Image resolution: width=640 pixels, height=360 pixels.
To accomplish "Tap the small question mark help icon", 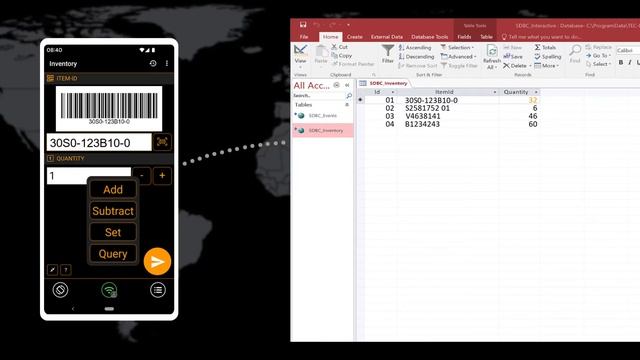I will tap(66, 270).
